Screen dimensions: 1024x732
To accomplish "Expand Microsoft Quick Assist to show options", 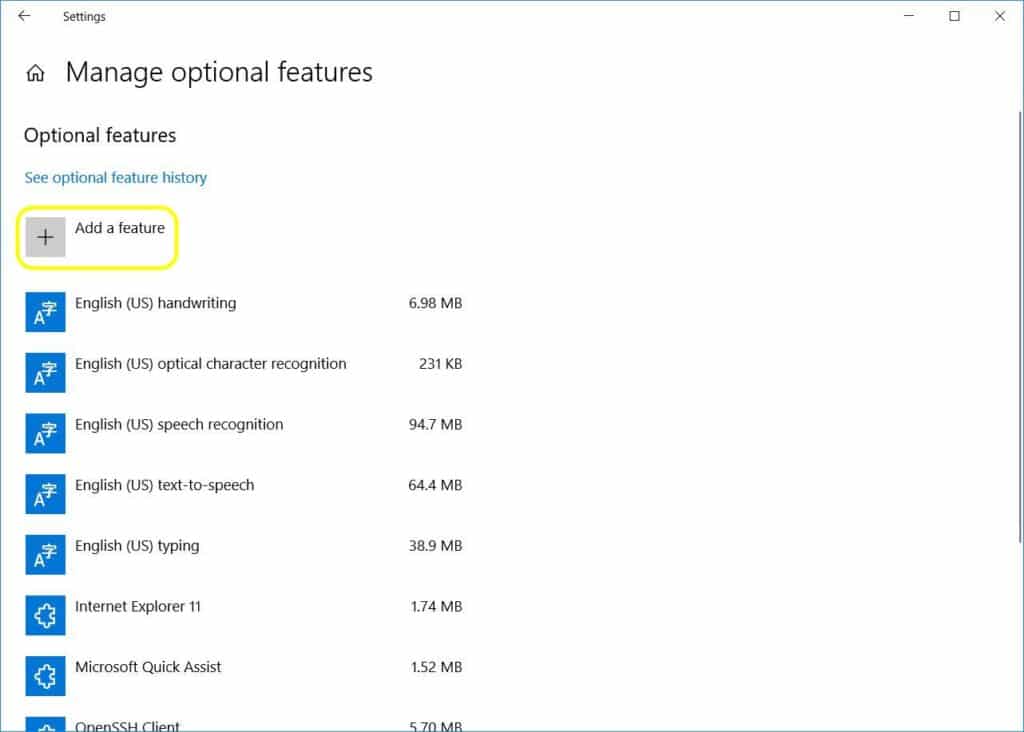I will point(148,667).
